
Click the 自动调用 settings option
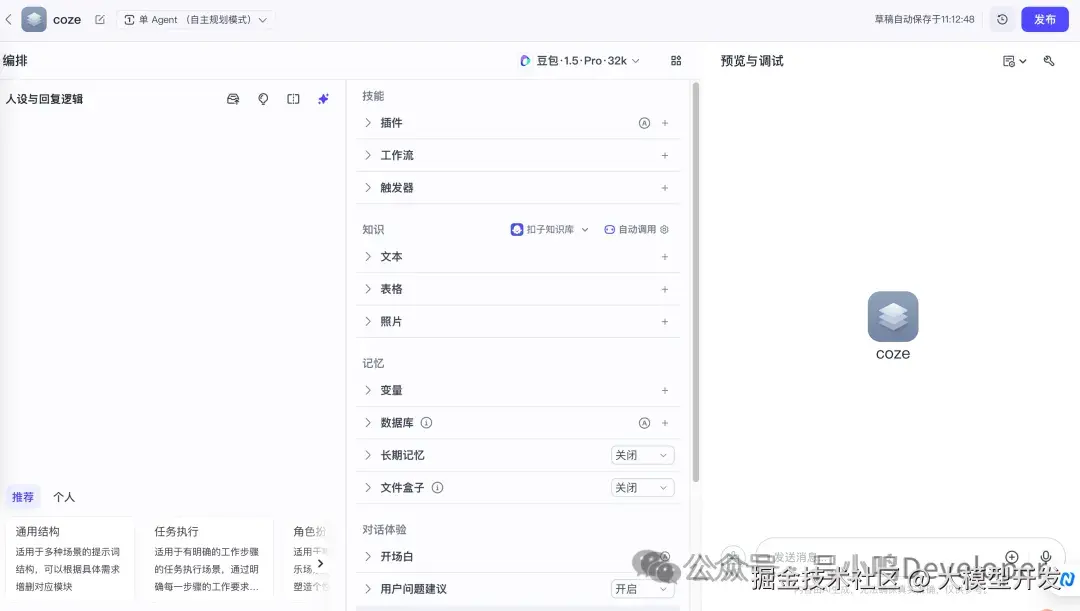click(636, 229)
